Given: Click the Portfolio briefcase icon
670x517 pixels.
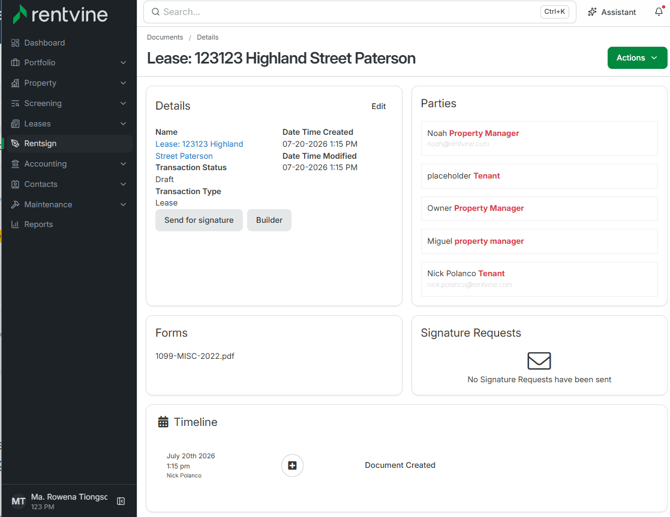Looking at the screenshot, I should (x=15, y=62).
